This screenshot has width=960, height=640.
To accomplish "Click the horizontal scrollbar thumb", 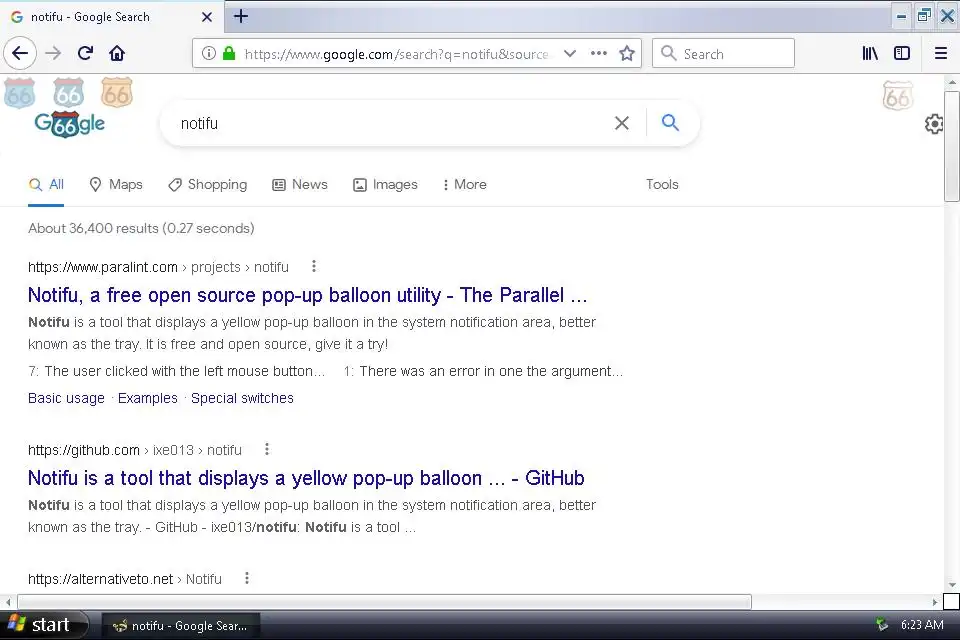I will 384,601.
